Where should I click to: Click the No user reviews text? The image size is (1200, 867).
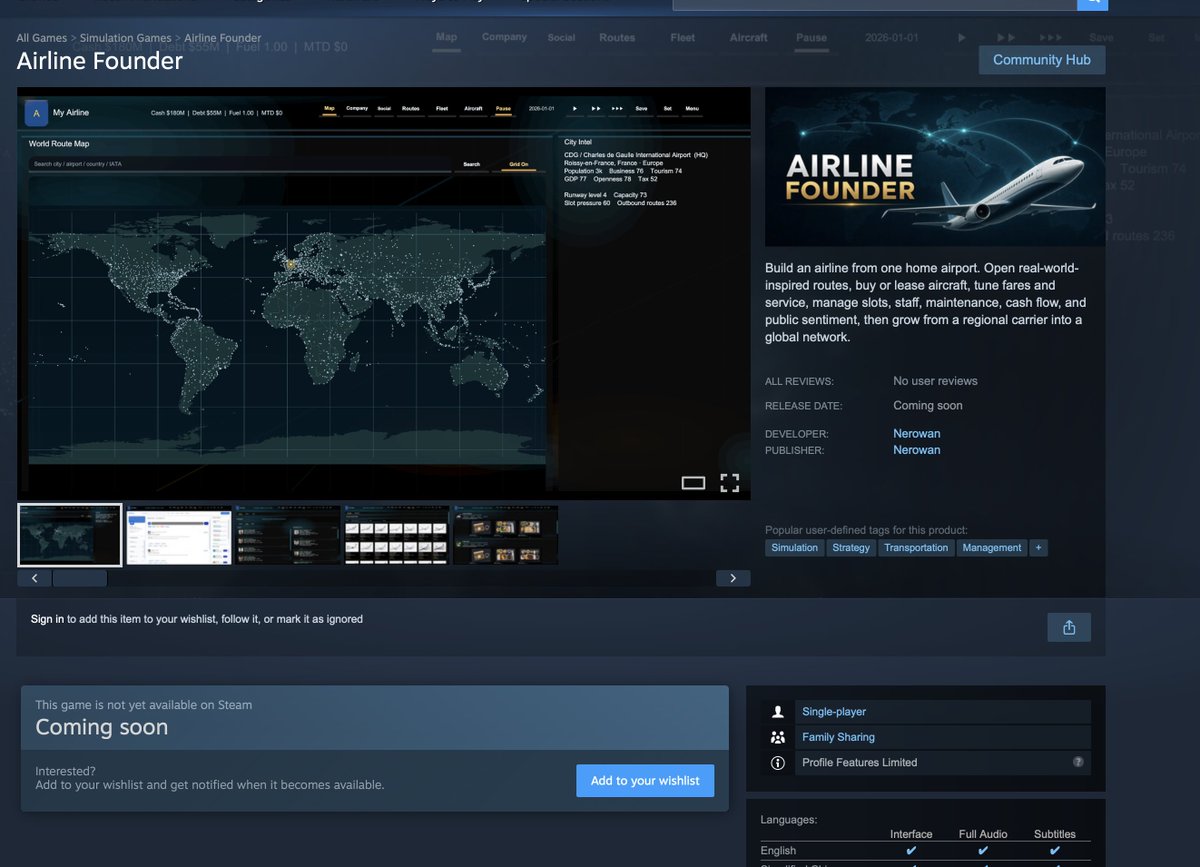[935, 381]
